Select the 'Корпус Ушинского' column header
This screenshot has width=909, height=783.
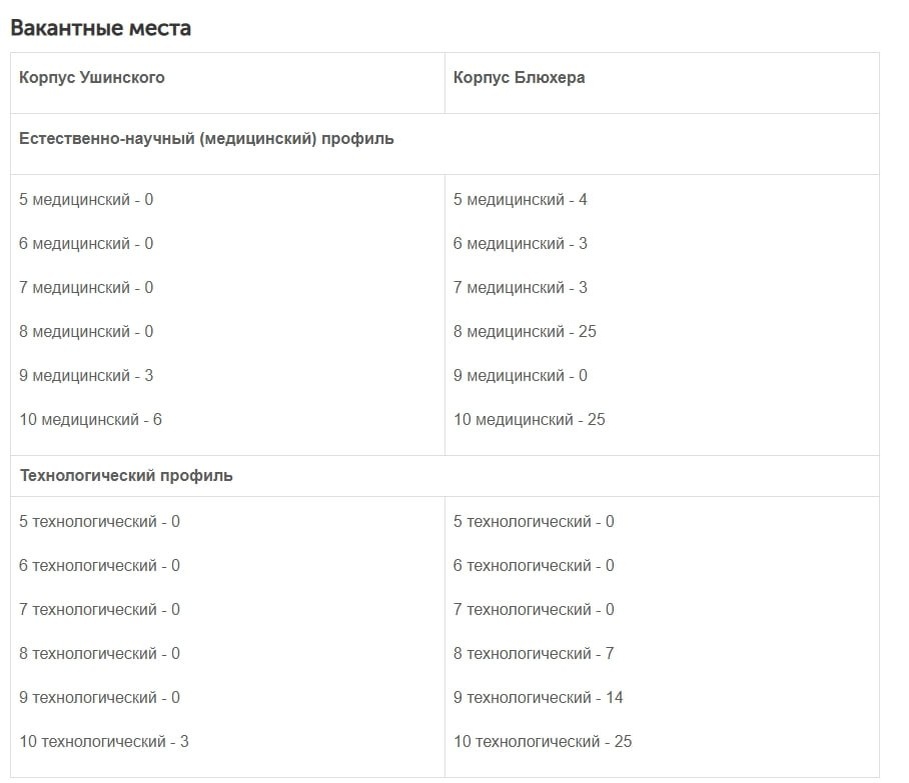92,78
